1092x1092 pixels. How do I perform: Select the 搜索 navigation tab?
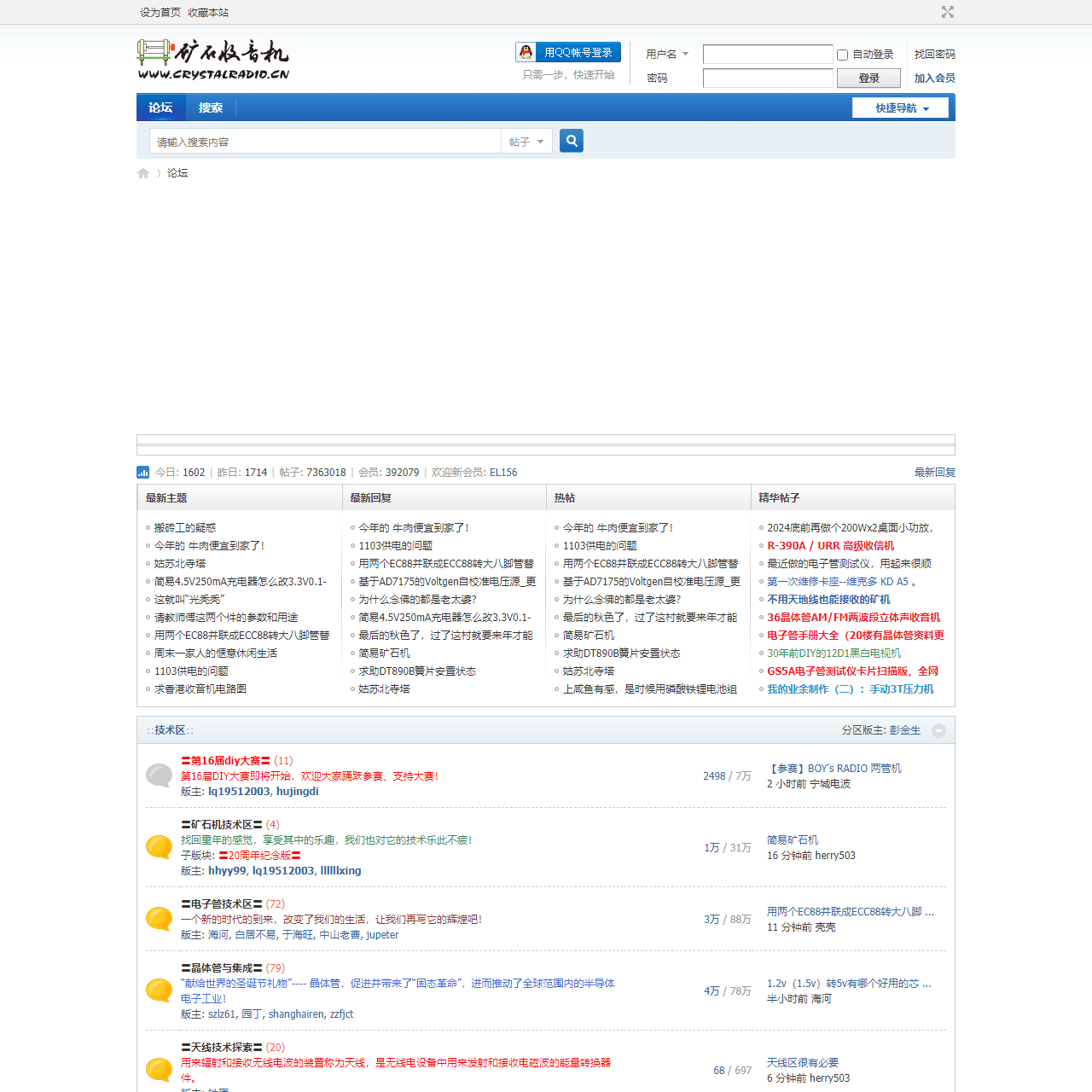[x=211, y=108]
